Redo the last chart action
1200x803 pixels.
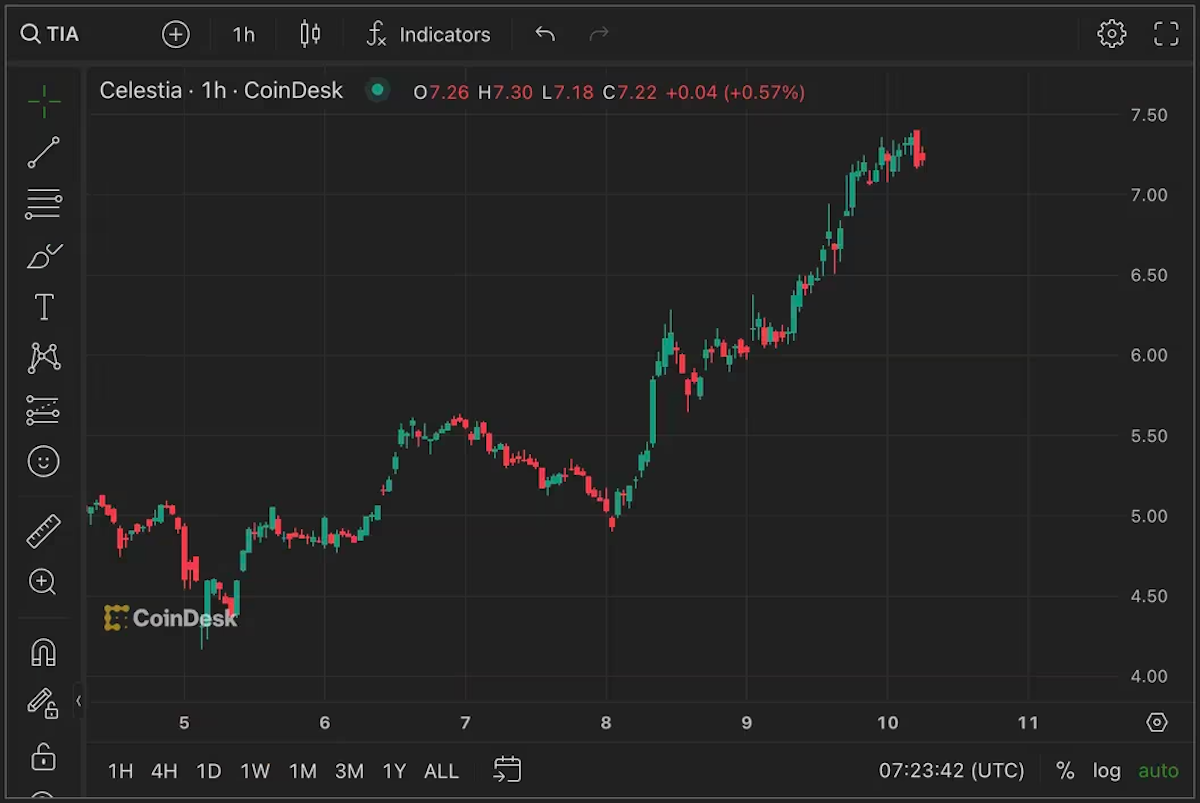point(599,34)
